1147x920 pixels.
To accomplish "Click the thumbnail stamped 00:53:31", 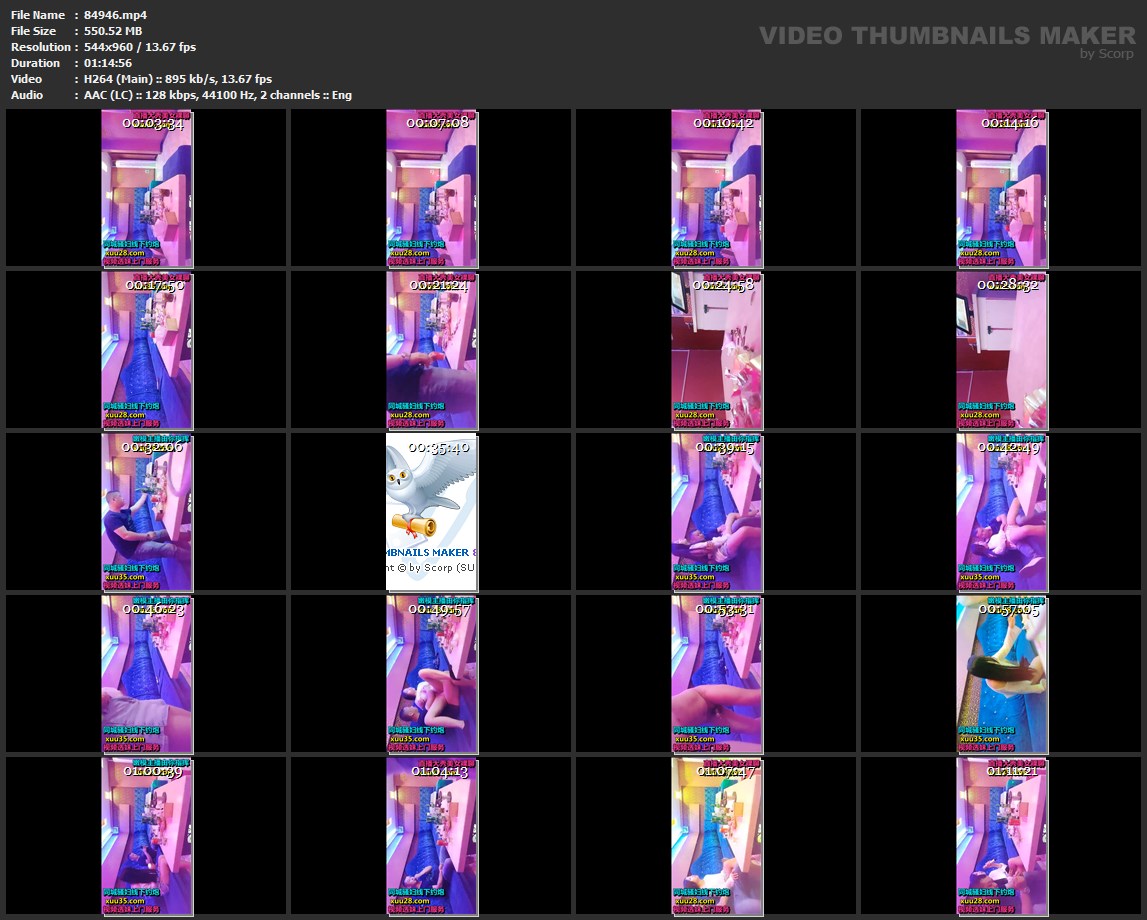I will tap(716, 674).
